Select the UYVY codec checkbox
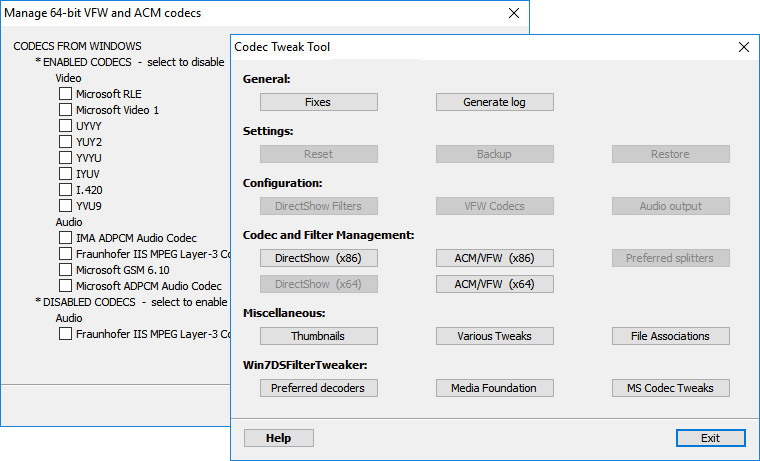Image resolution: width=760 pixels, height=461 pixels. [x=66, y=126]
